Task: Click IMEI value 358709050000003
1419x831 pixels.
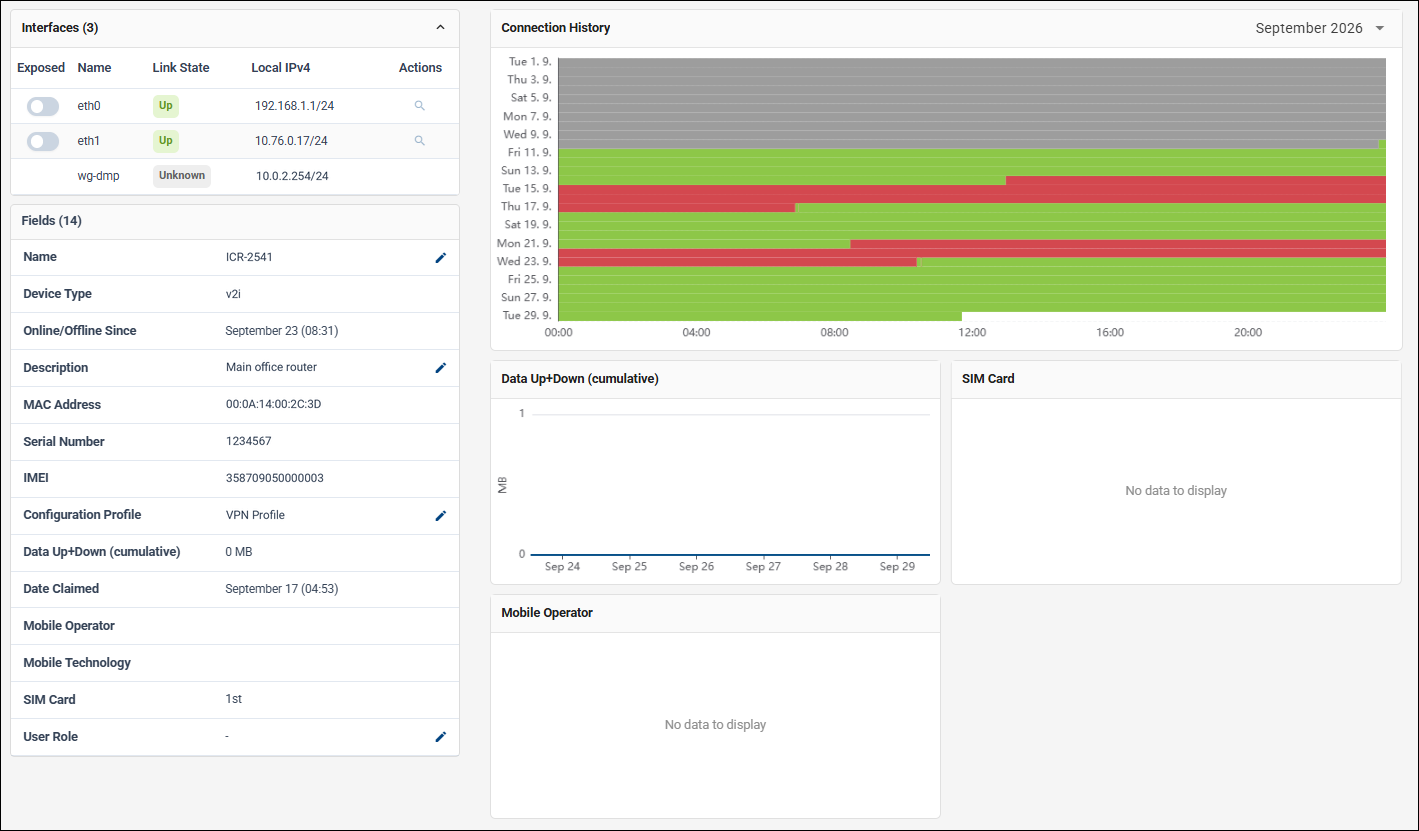Action: tap(275, 479)
